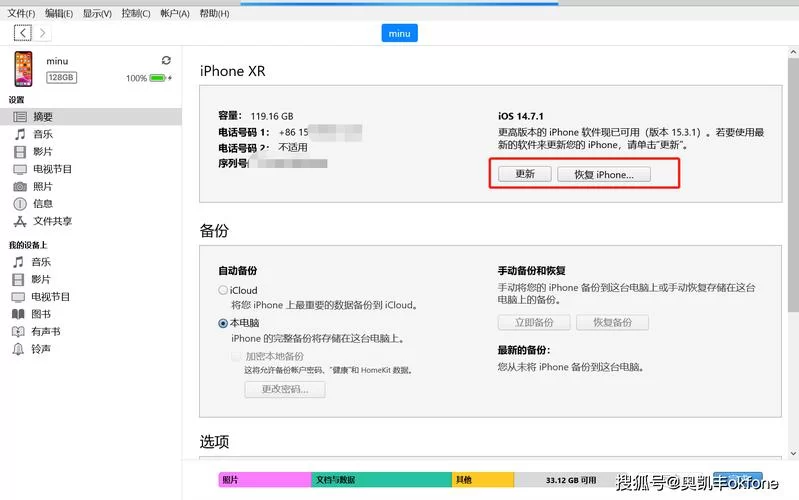
Task: Click the green 文档与数据 storage segment
Action: [382, 480]
